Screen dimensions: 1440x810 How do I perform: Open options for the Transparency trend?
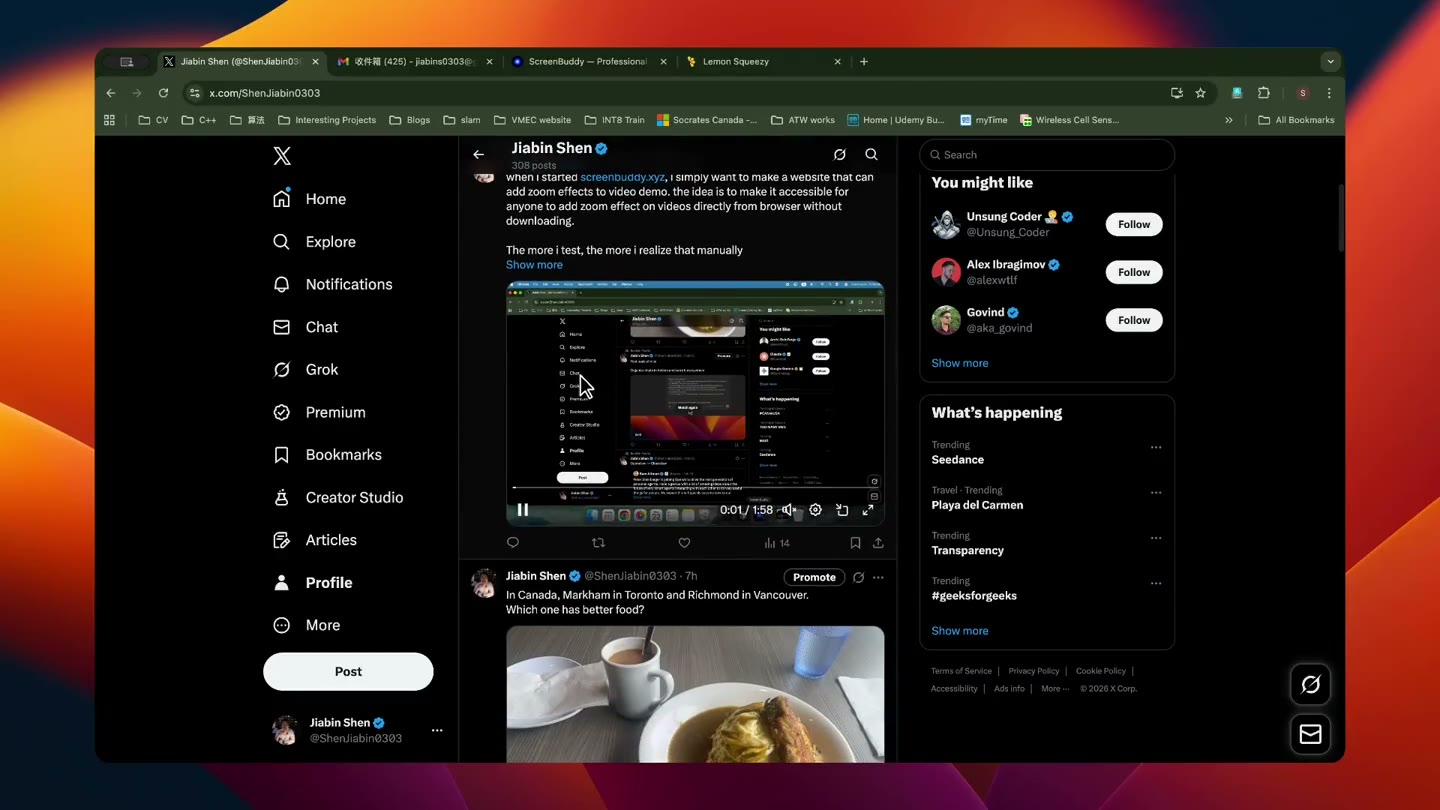(x=1156, y=538)
